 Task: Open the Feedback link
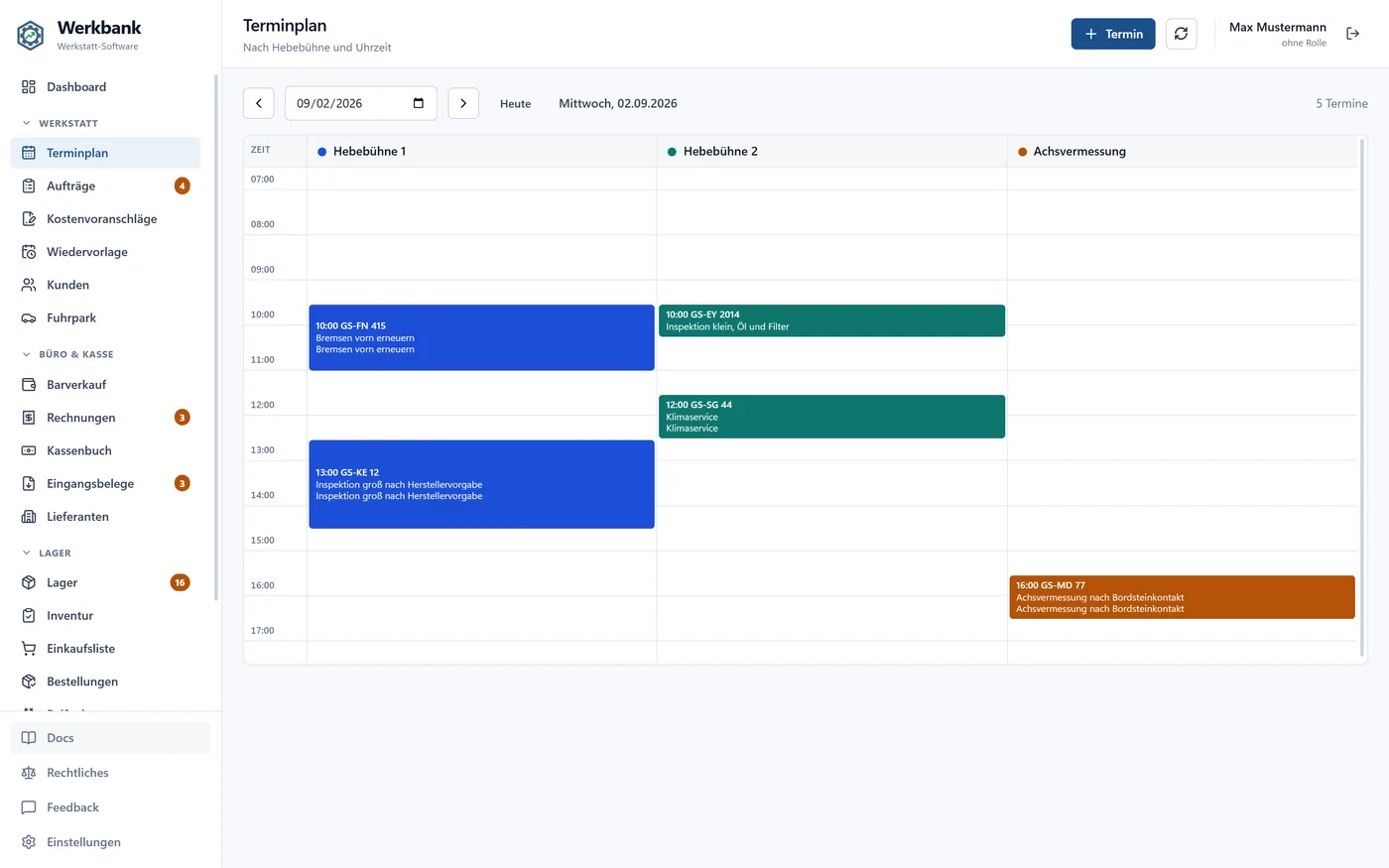110,807
